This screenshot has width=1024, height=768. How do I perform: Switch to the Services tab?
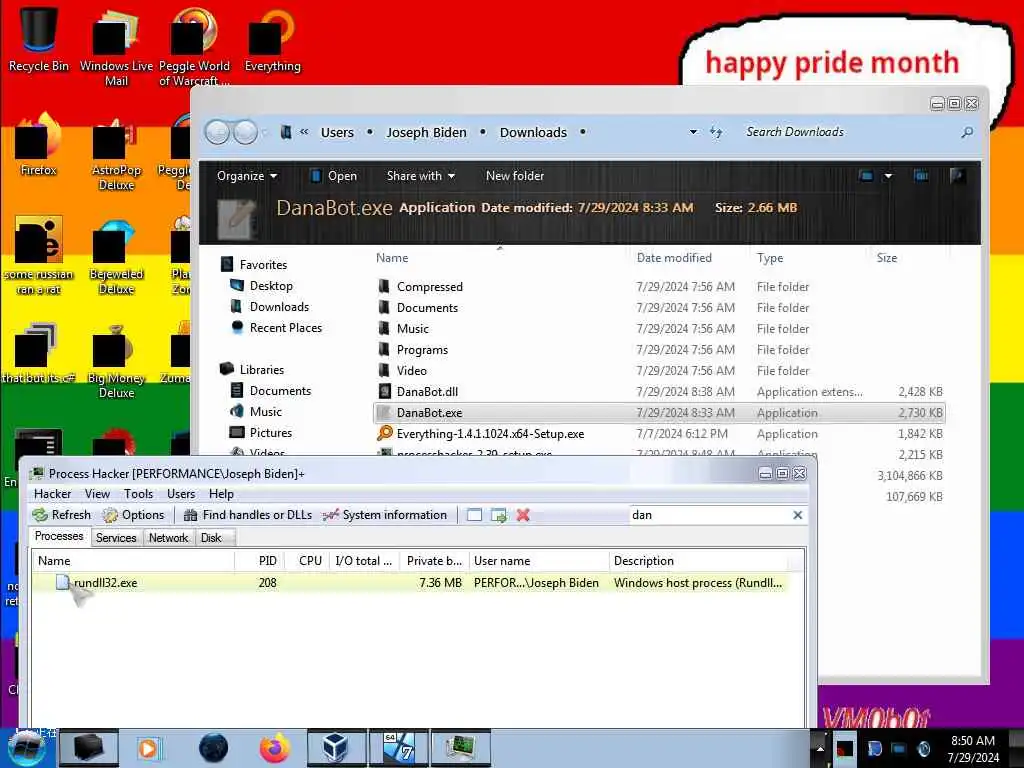(116, 537)
